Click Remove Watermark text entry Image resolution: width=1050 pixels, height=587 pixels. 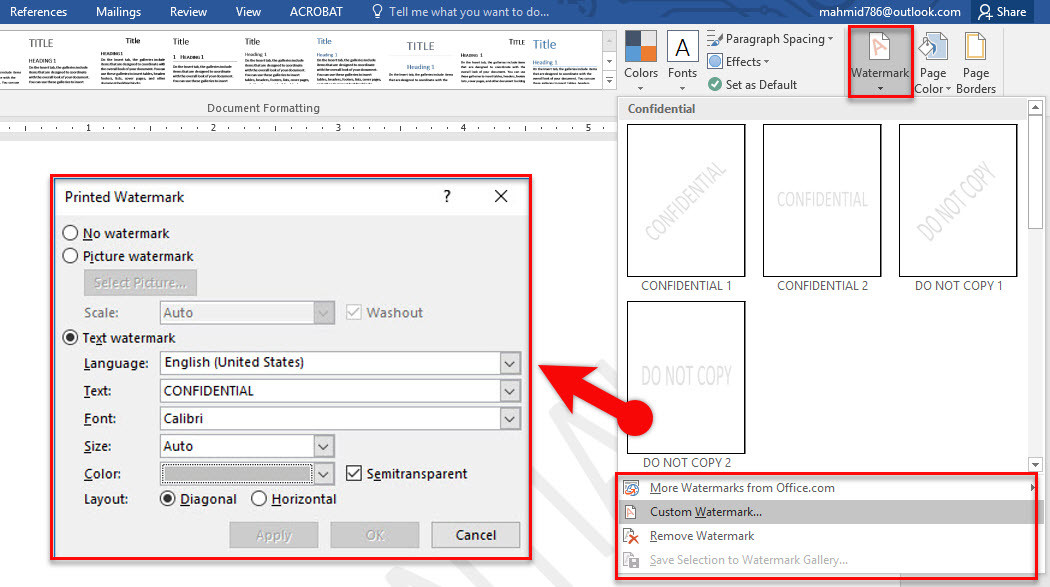702,536
